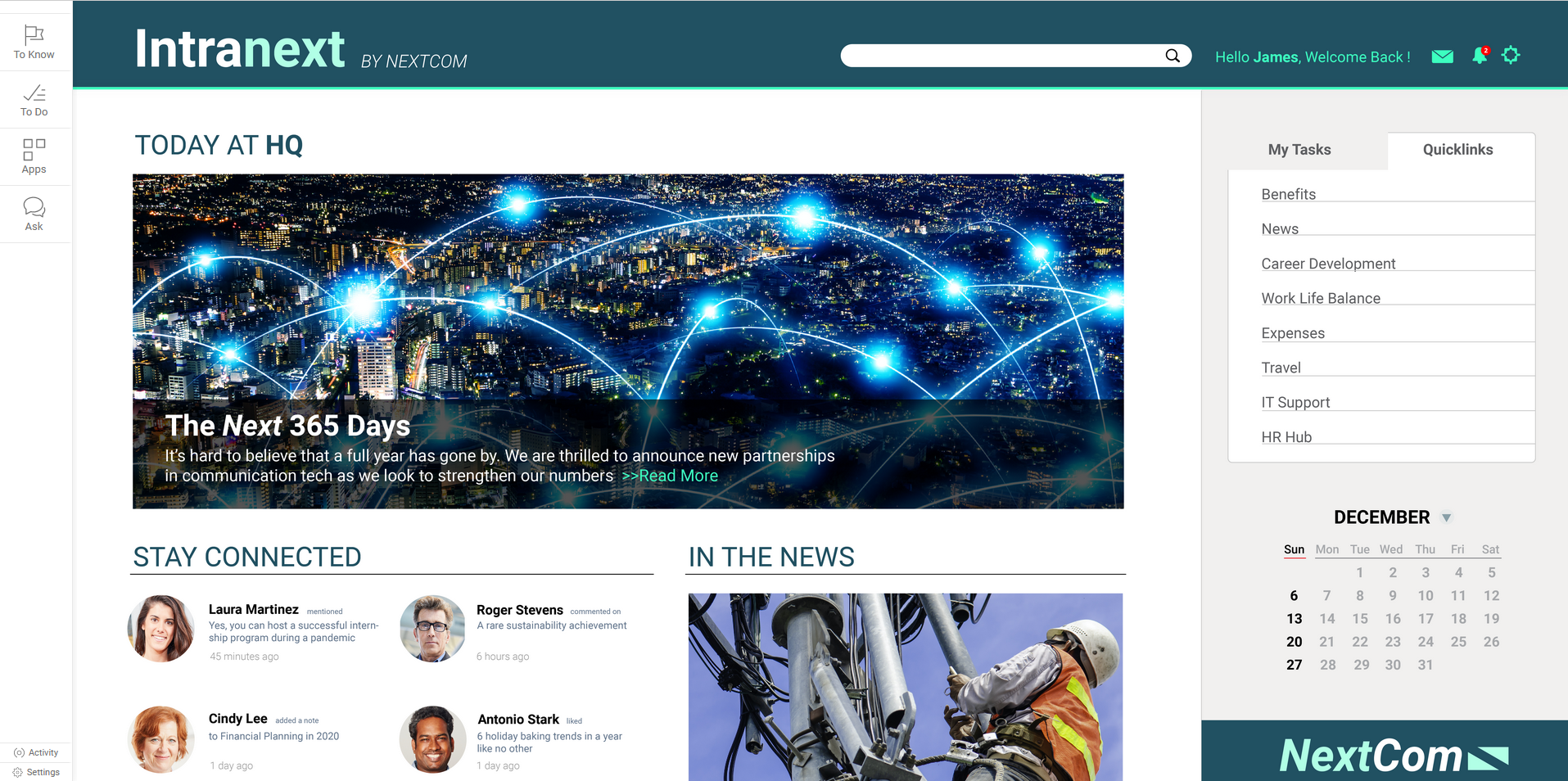
Task: Open Settings in the sidebar bottom
Action: coord(36,772)
